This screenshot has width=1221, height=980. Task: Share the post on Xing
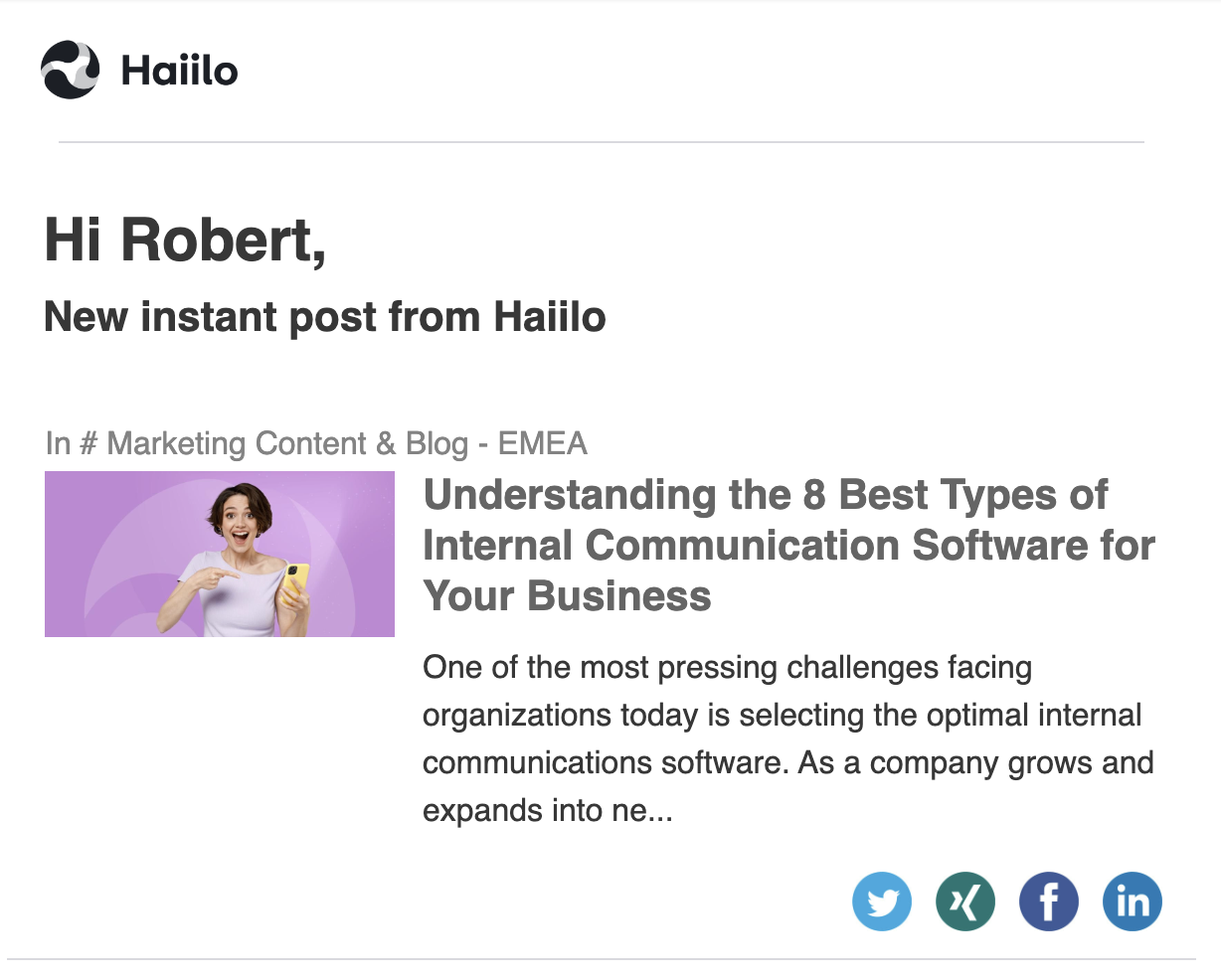pyautogui.click(x=965, y=901)
